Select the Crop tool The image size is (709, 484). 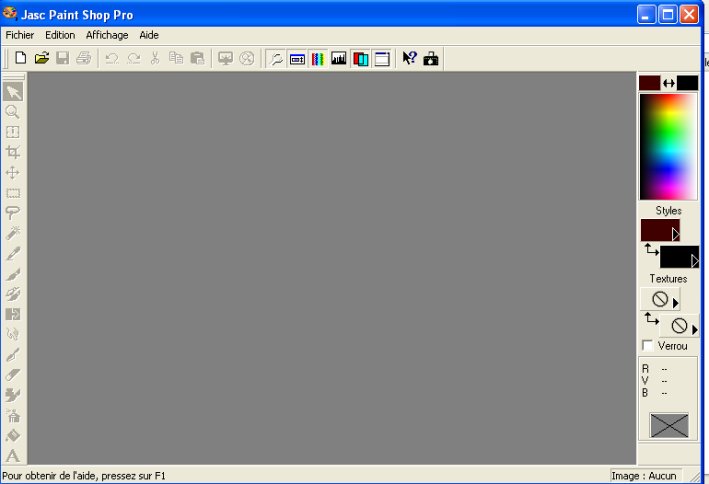point(13,152)
